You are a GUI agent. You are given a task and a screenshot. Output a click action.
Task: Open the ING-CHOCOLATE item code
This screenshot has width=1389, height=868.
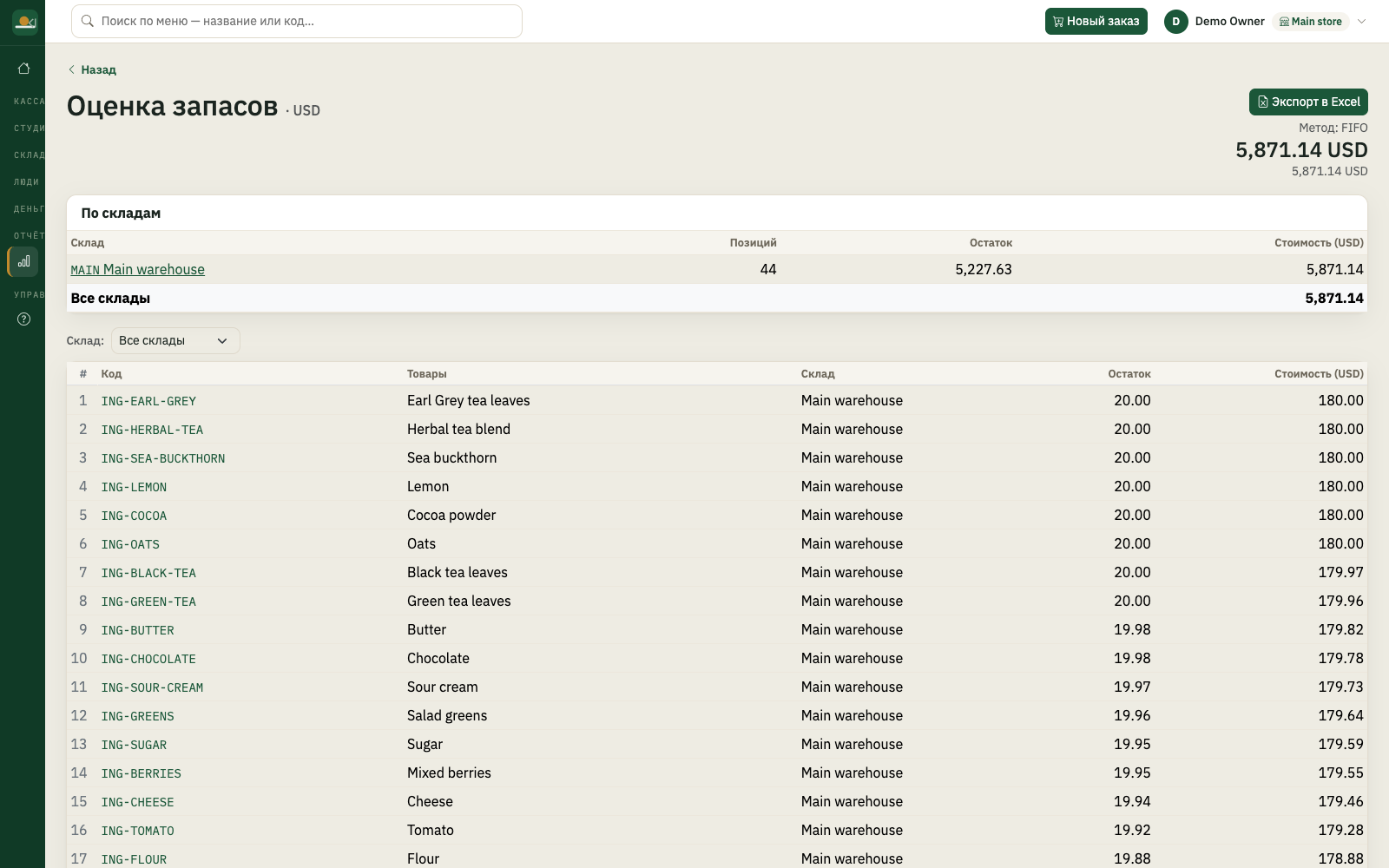pos(148,659)
